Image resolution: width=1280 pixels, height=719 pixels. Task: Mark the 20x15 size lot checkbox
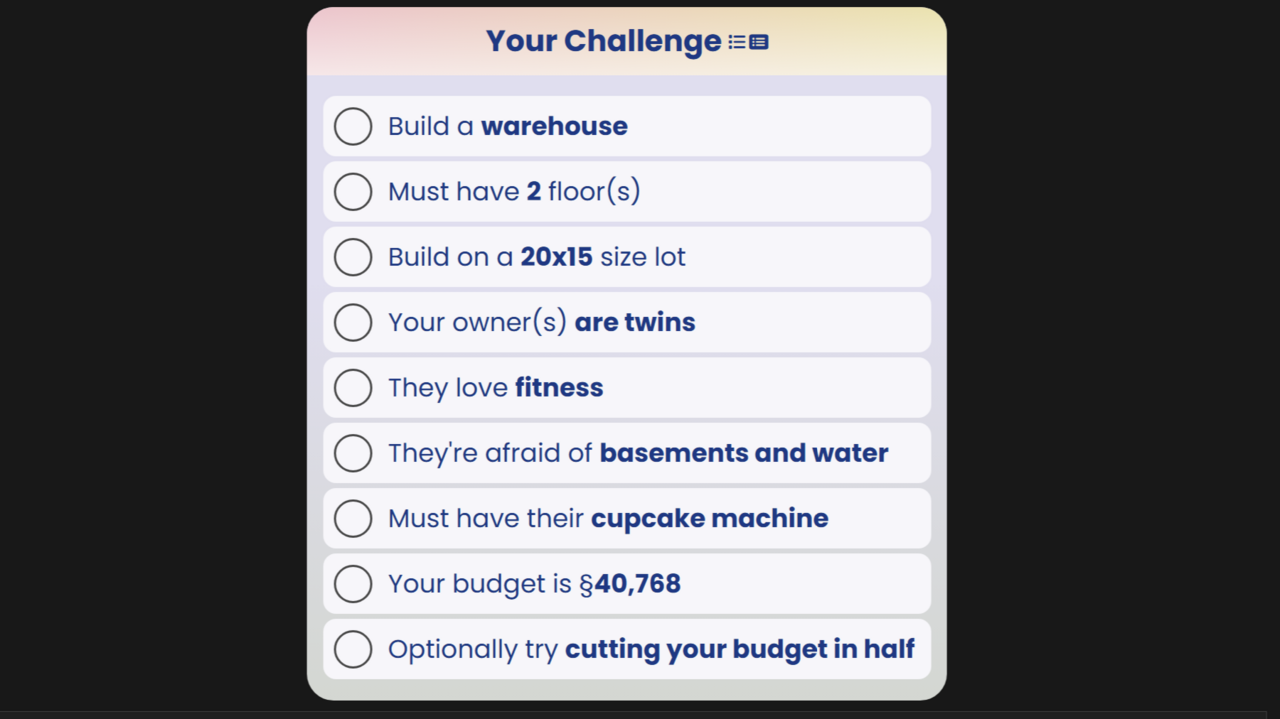[353, 257]
